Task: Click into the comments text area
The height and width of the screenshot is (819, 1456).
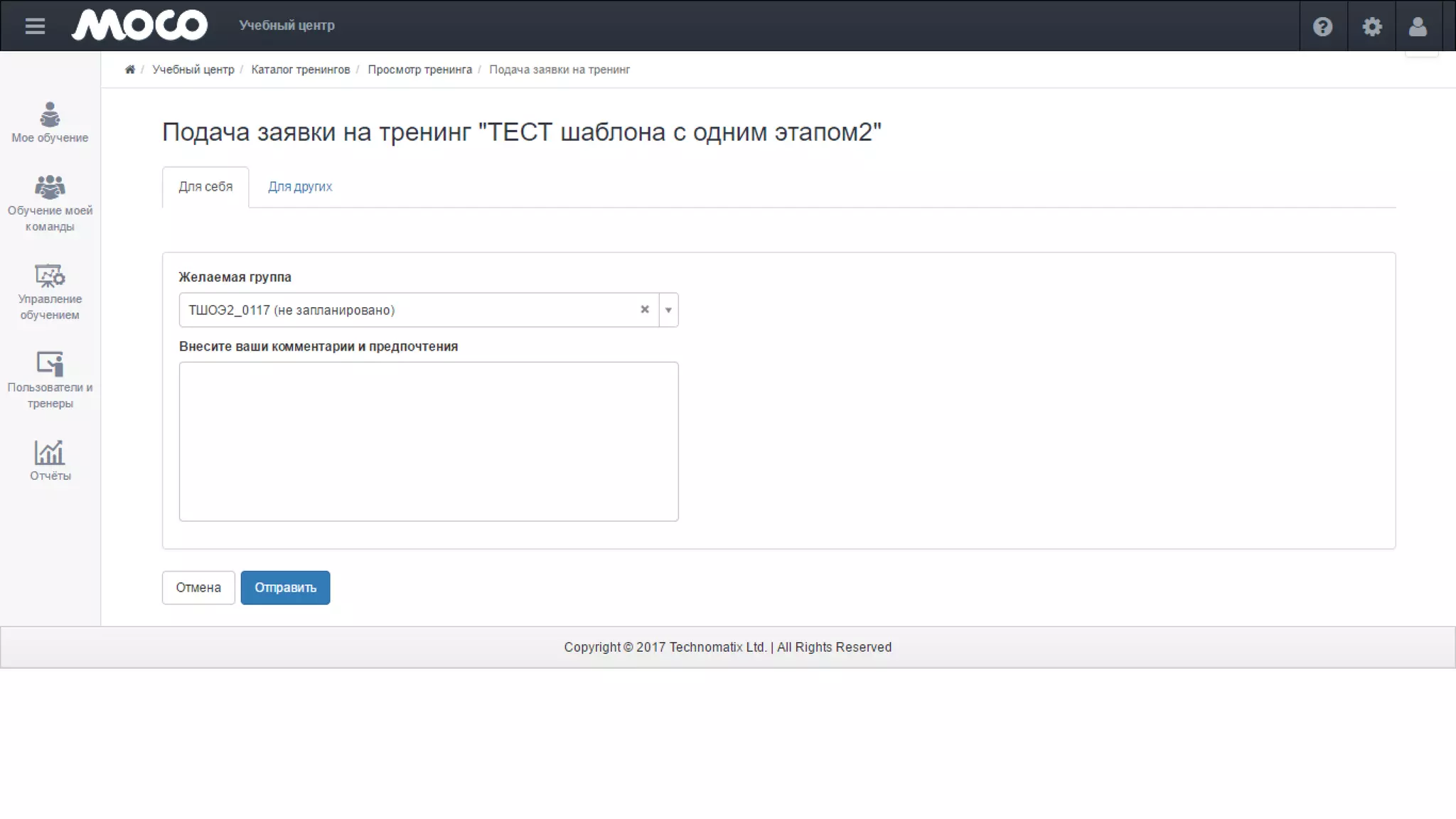Action: 429,441
